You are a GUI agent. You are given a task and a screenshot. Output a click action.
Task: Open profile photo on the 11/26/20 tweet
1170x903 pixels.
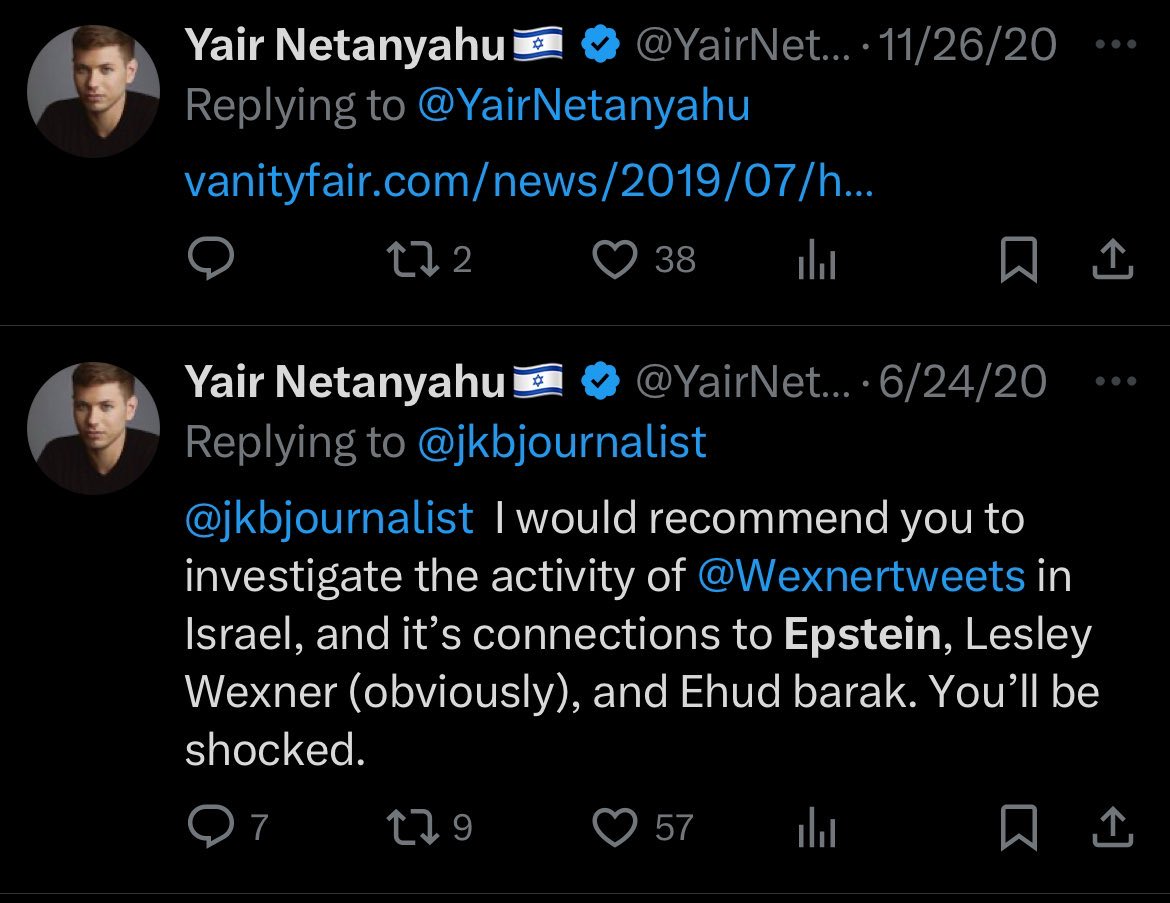(93, 91)
